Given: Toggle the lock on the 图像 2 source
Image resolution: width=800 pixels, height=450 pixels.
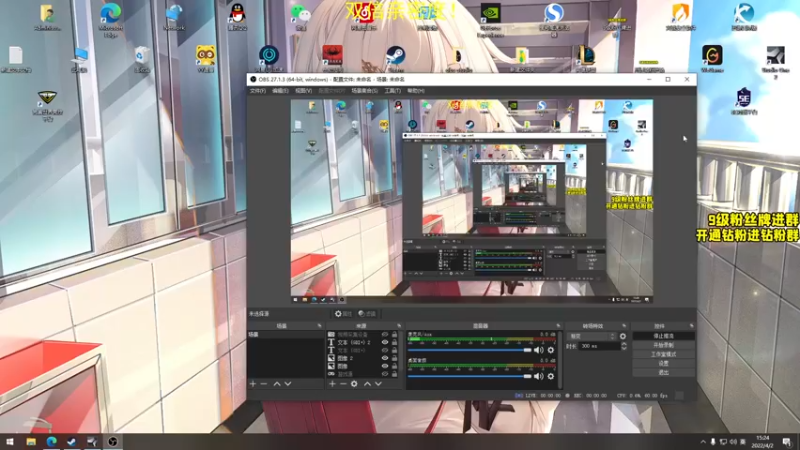Looking at the screenshot, I should [x=394, y=358].
